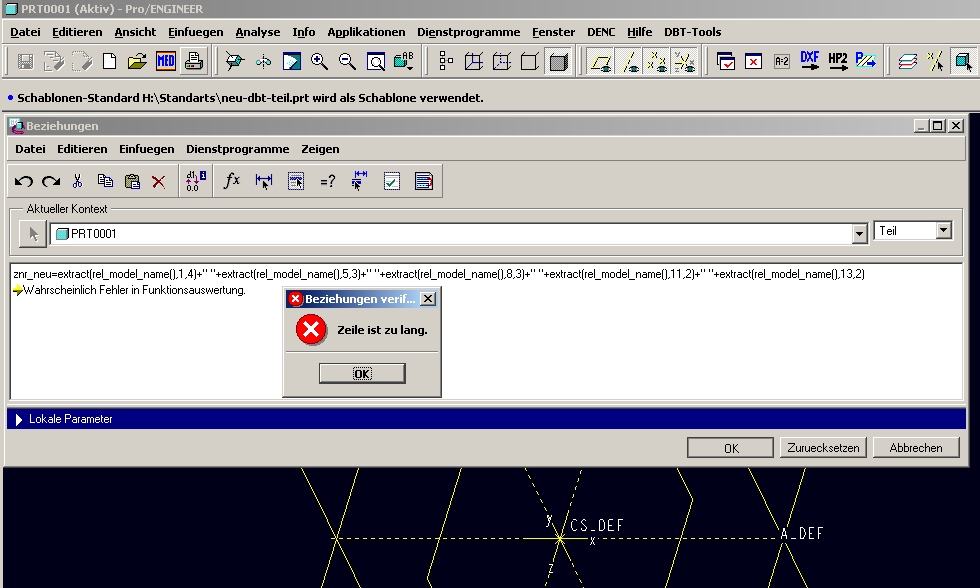This screenshot has width=980, height=588.
Task: Click OK in the error dialog
Action: 362,374
